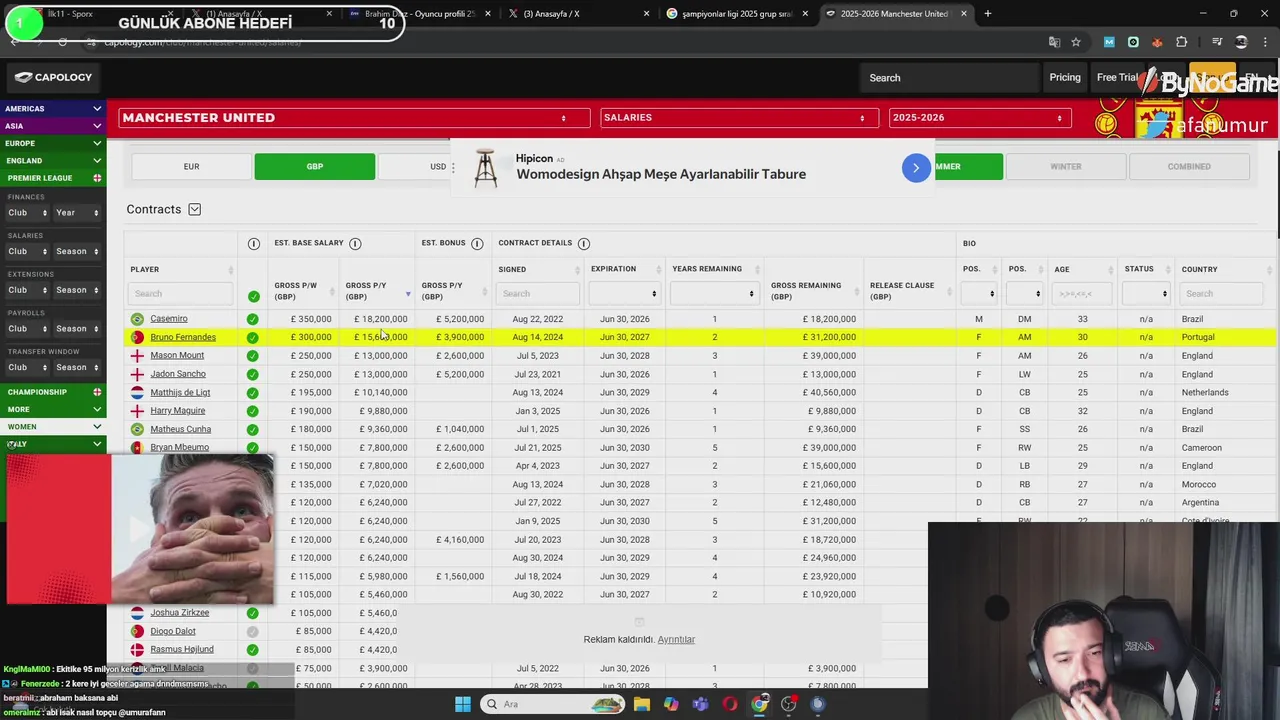The image size is (1280, 720).
Task: Expand the More leagues section
Action: [x=53, y=409]
